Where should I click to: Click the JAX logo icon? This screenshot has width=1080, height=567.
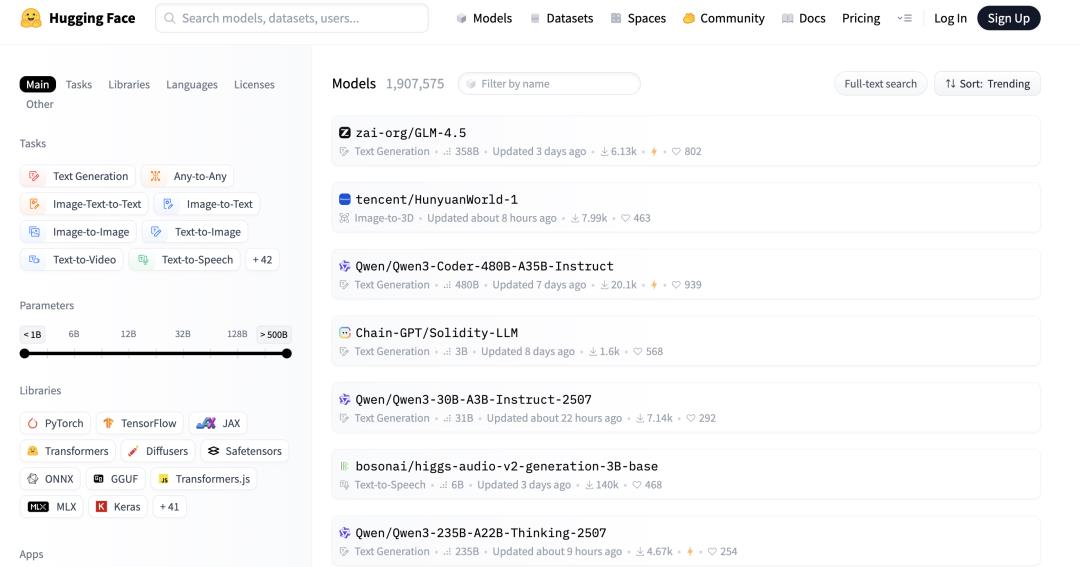pyautogui.click(x=206, y=424)
